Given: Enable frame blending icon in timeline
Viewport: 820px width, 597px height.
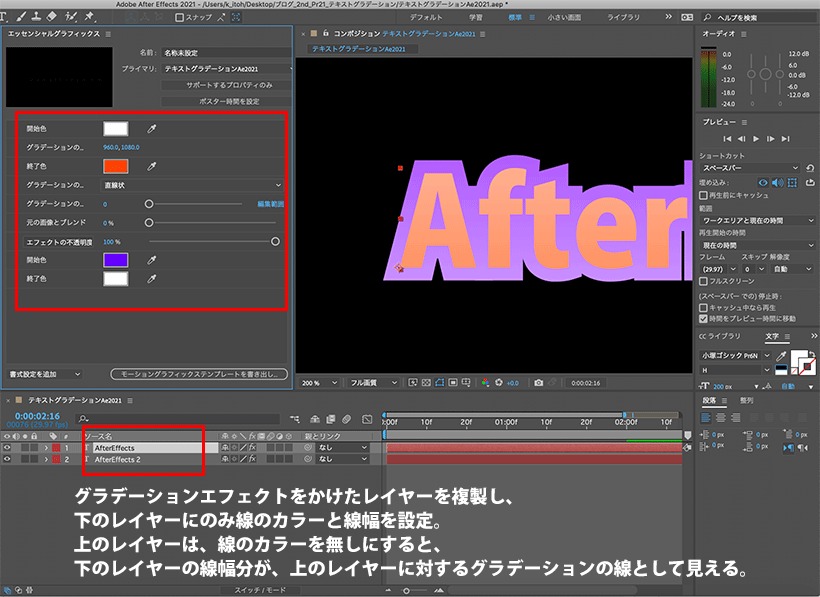Looking at the screenshot, I should pyautogui.click(x=331, y=419).
